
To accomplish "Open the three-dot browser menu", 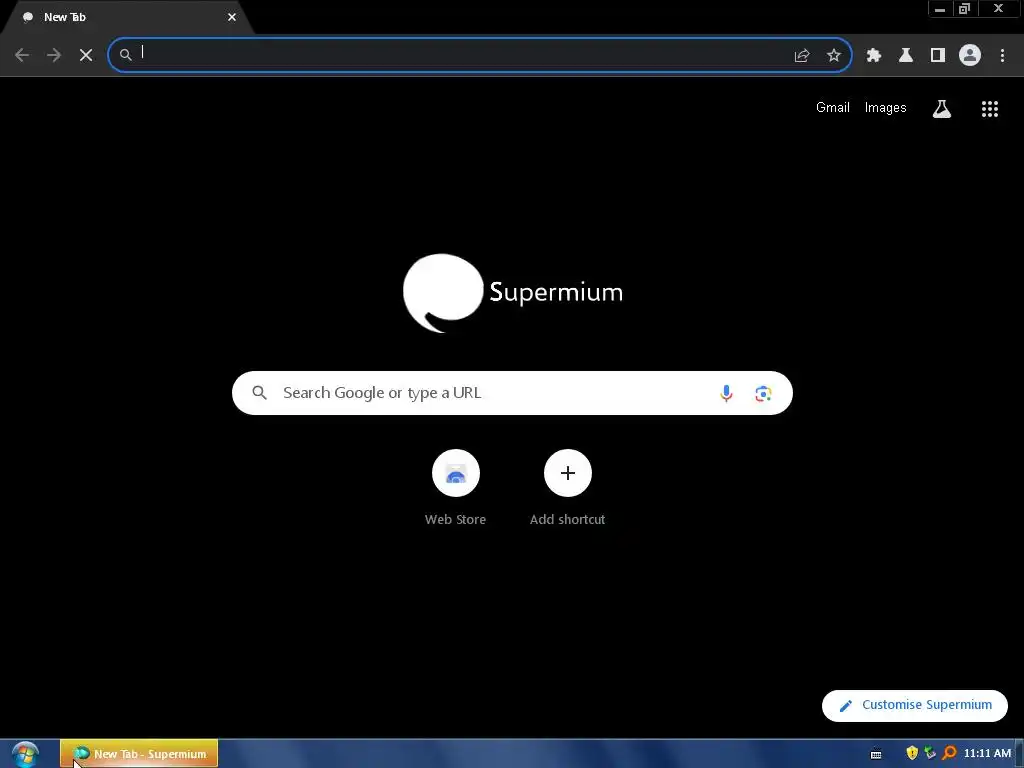I will [1002, 56].
